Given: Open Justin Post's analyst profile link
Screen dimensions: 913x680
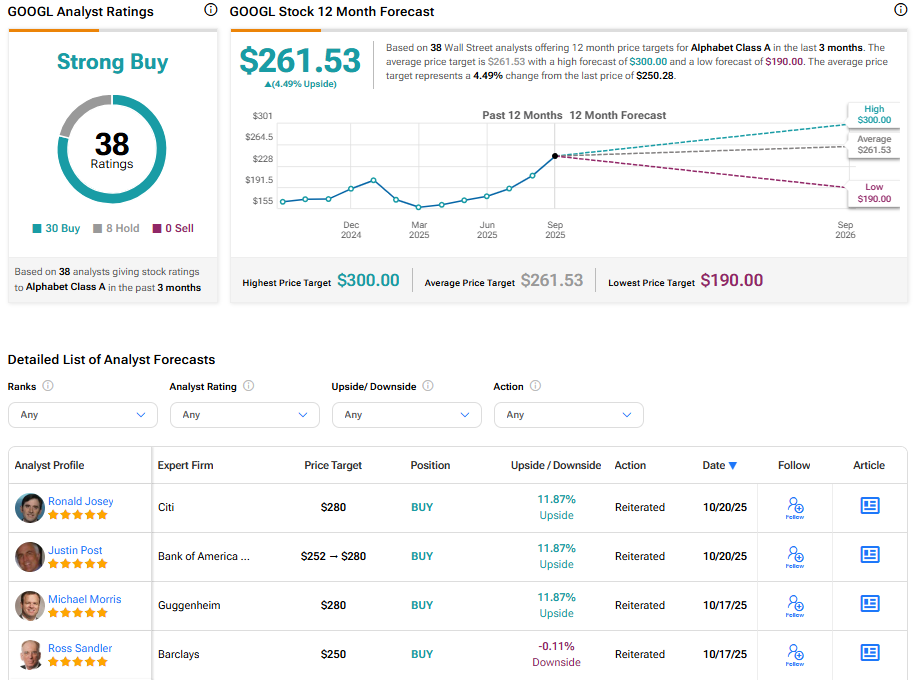Looking at the screenshot, I should 75,550.
